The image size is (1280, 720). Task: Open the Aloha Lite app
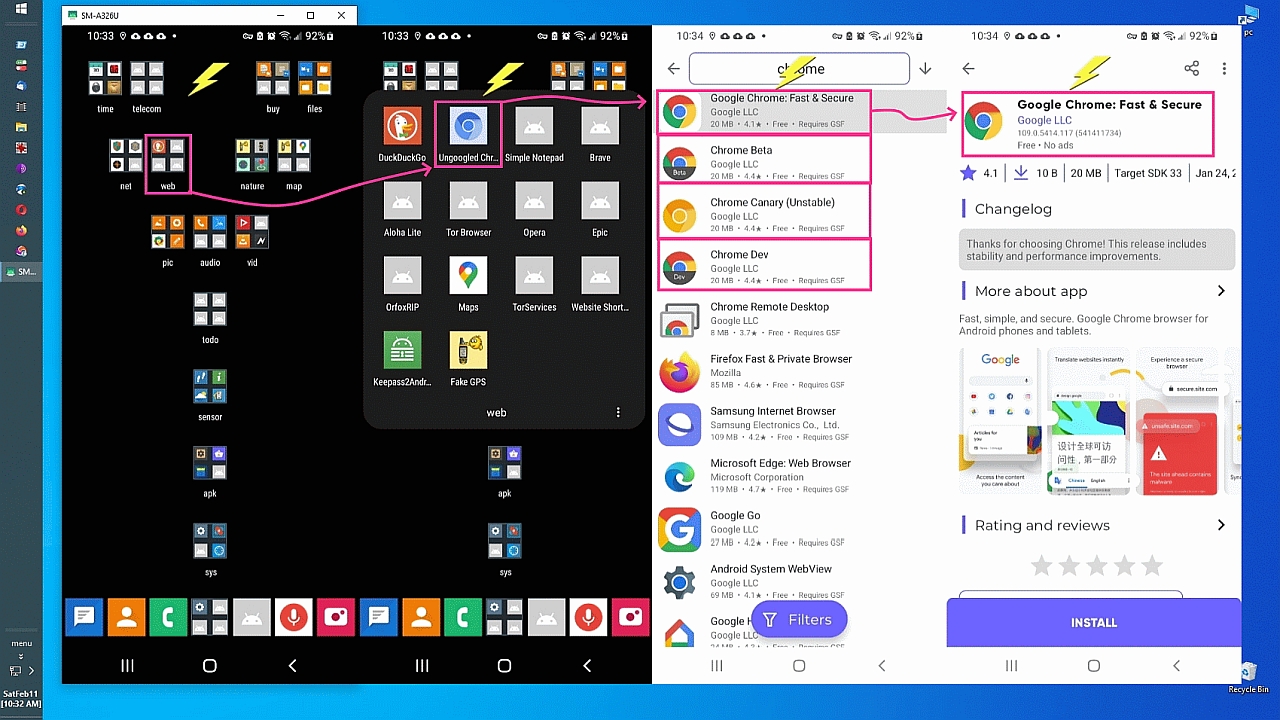coord(402,210)
